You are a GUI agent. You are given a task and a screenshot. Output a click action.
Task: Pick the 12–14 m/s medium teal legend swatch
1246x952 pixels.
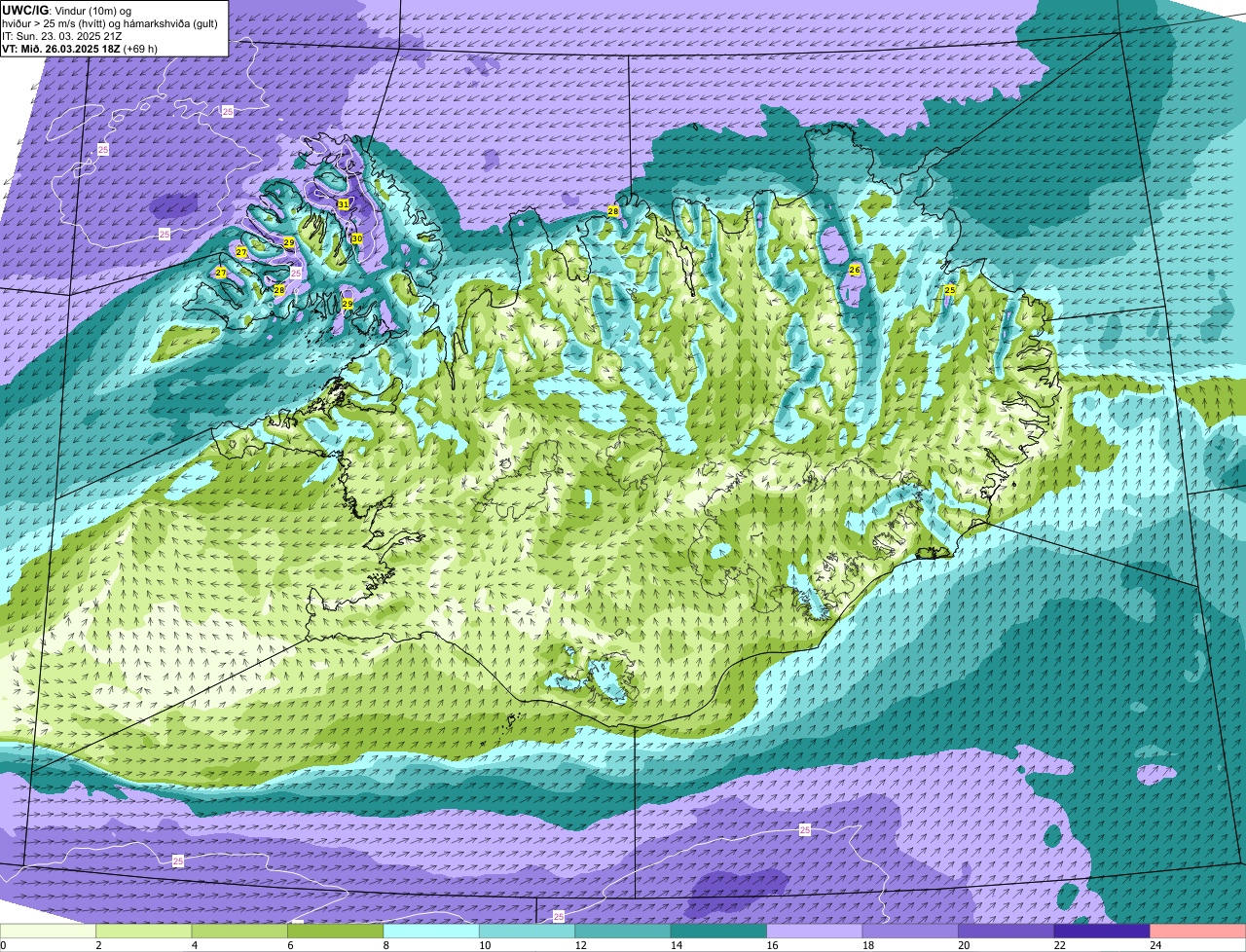tap(623, 931)
